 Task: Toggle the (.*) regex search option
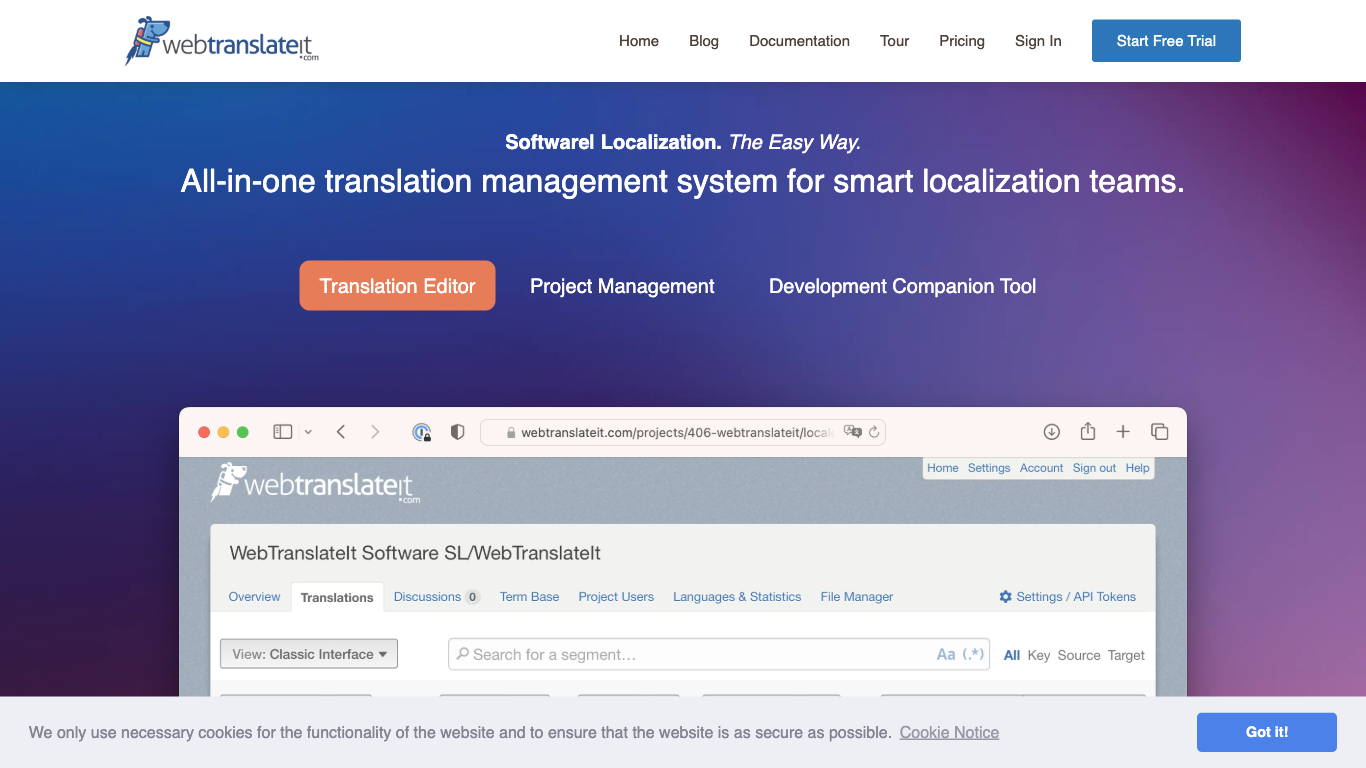[x=974, y=654]
